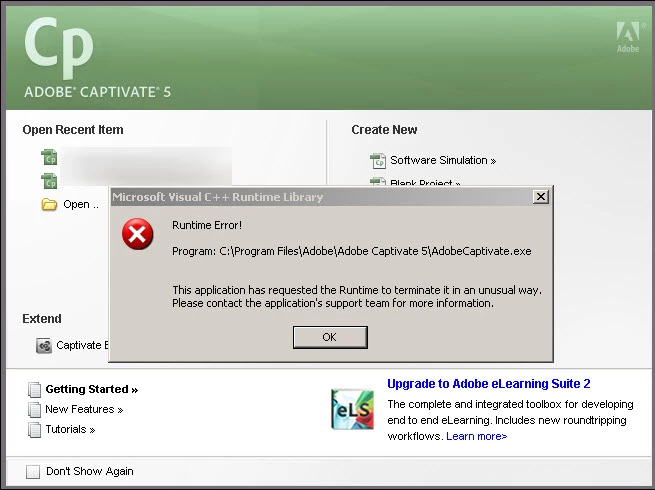Viewport: 655px width, 490px height.
Task: Click the Open .. link
Action: 81,204
